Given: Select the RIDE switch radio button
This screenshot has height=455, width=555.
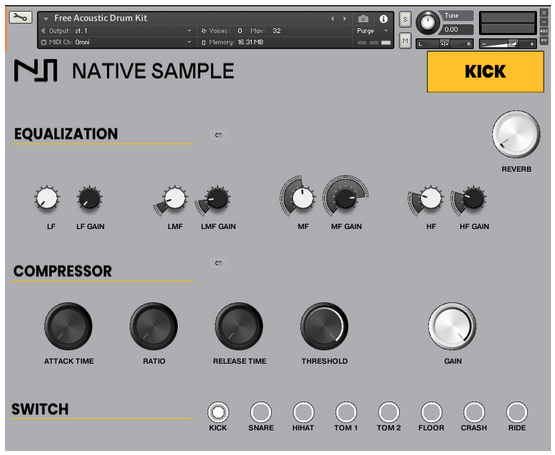Looking at the screenshot, I should tap(517, 413).
